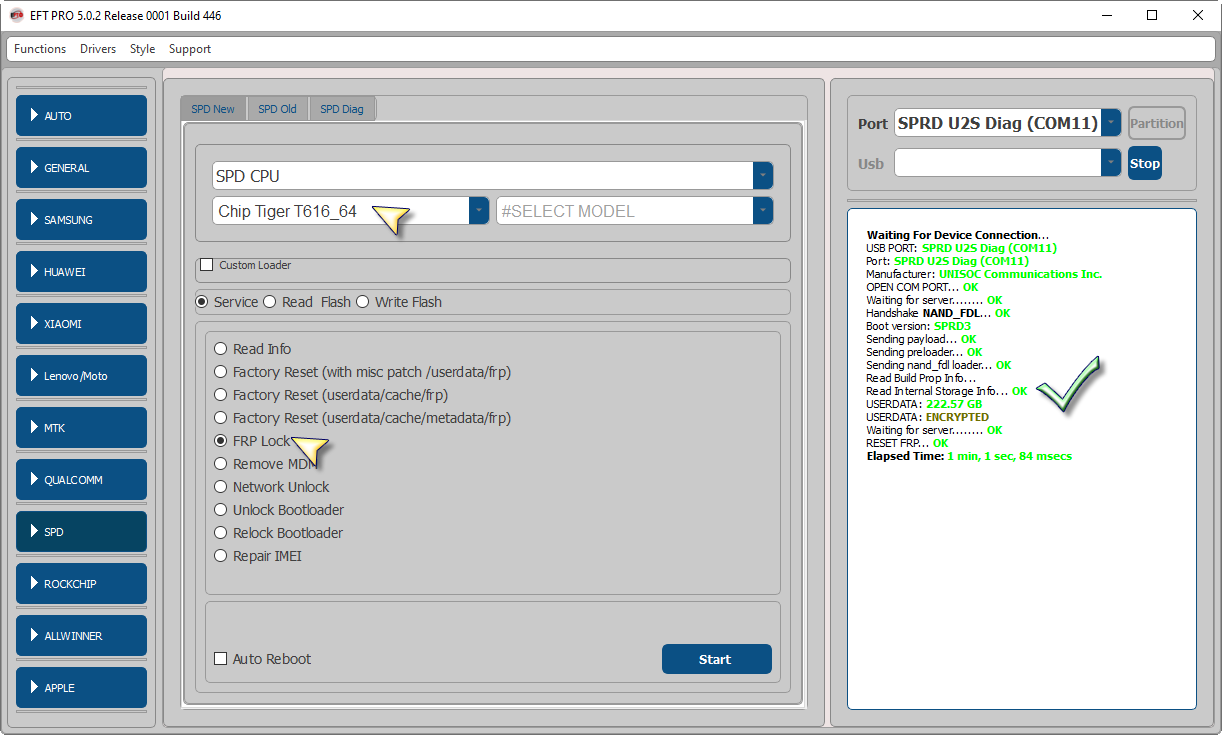Screen dimensions: 1222x735
Task: Select Factory Reset (userdata/cache/frp) option
Action: point(221,395)
